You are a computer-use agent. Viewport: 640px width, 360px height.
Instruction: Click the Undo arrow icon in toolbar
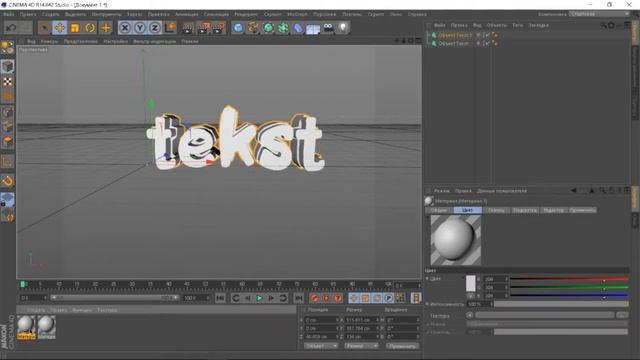[11, 28]
